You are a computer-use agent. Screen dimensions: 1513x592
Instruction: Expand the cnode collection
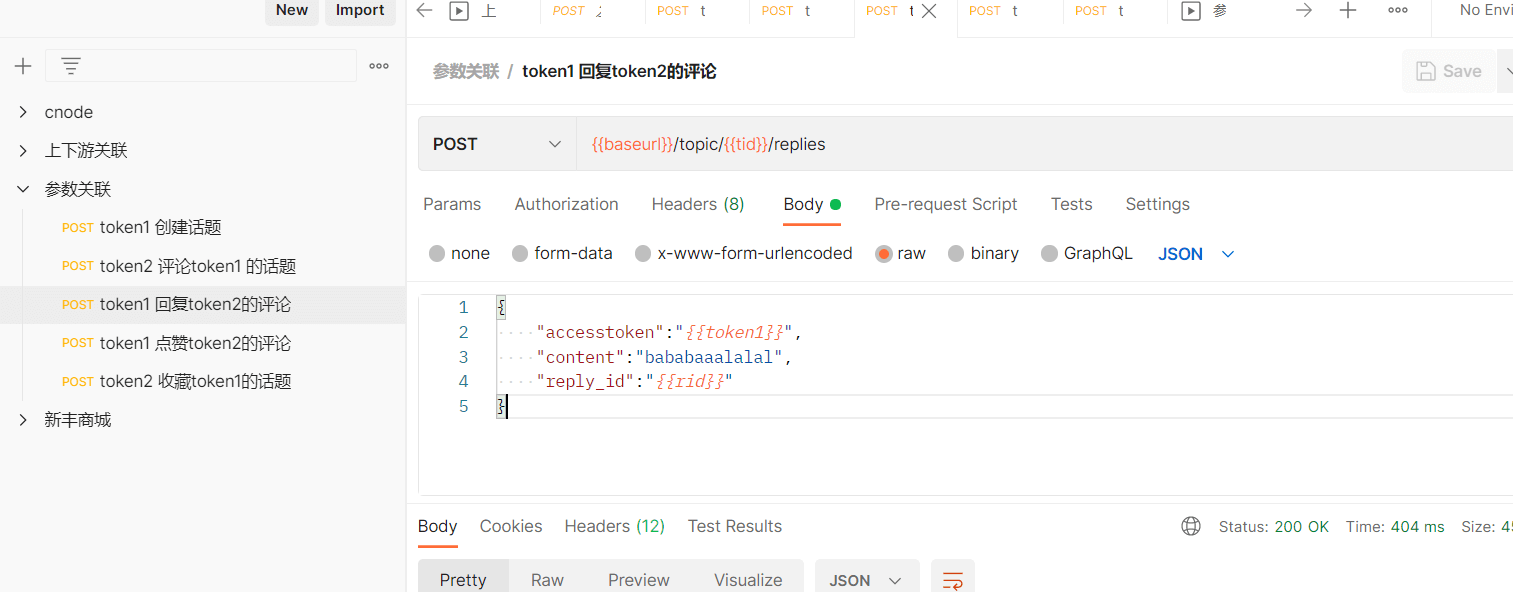coord(23,112)
